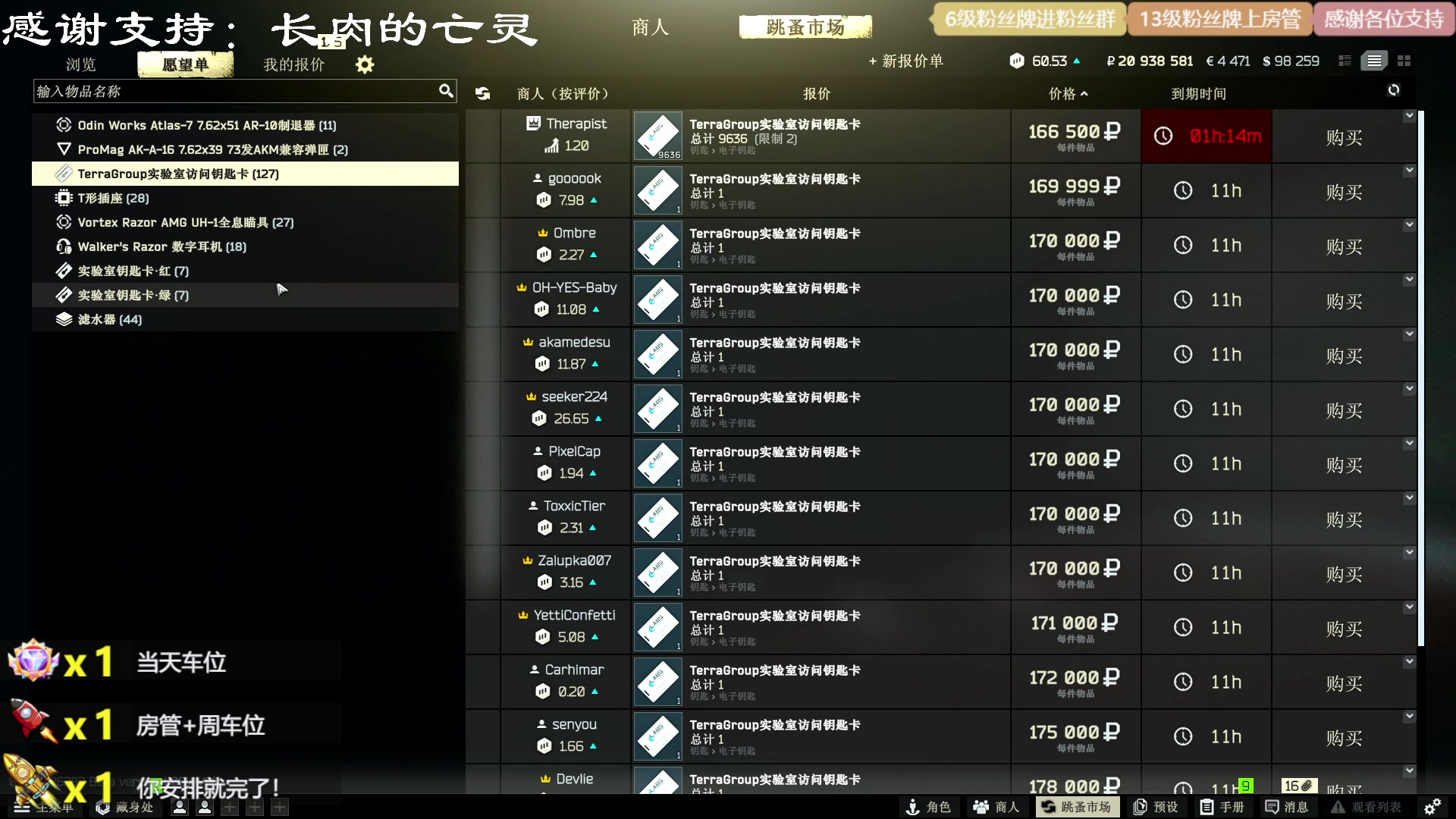Viewport: 1456px width, 819px height.
Task: Switch to grid view mode
Action: [x=1404, y=61]
